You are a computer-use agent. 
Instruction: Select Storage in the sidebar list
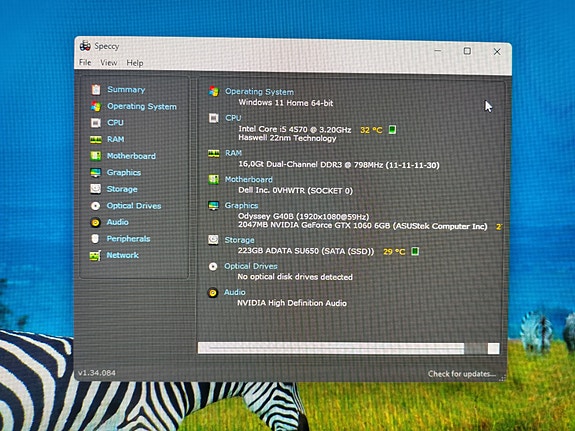(x=122, y=189)
